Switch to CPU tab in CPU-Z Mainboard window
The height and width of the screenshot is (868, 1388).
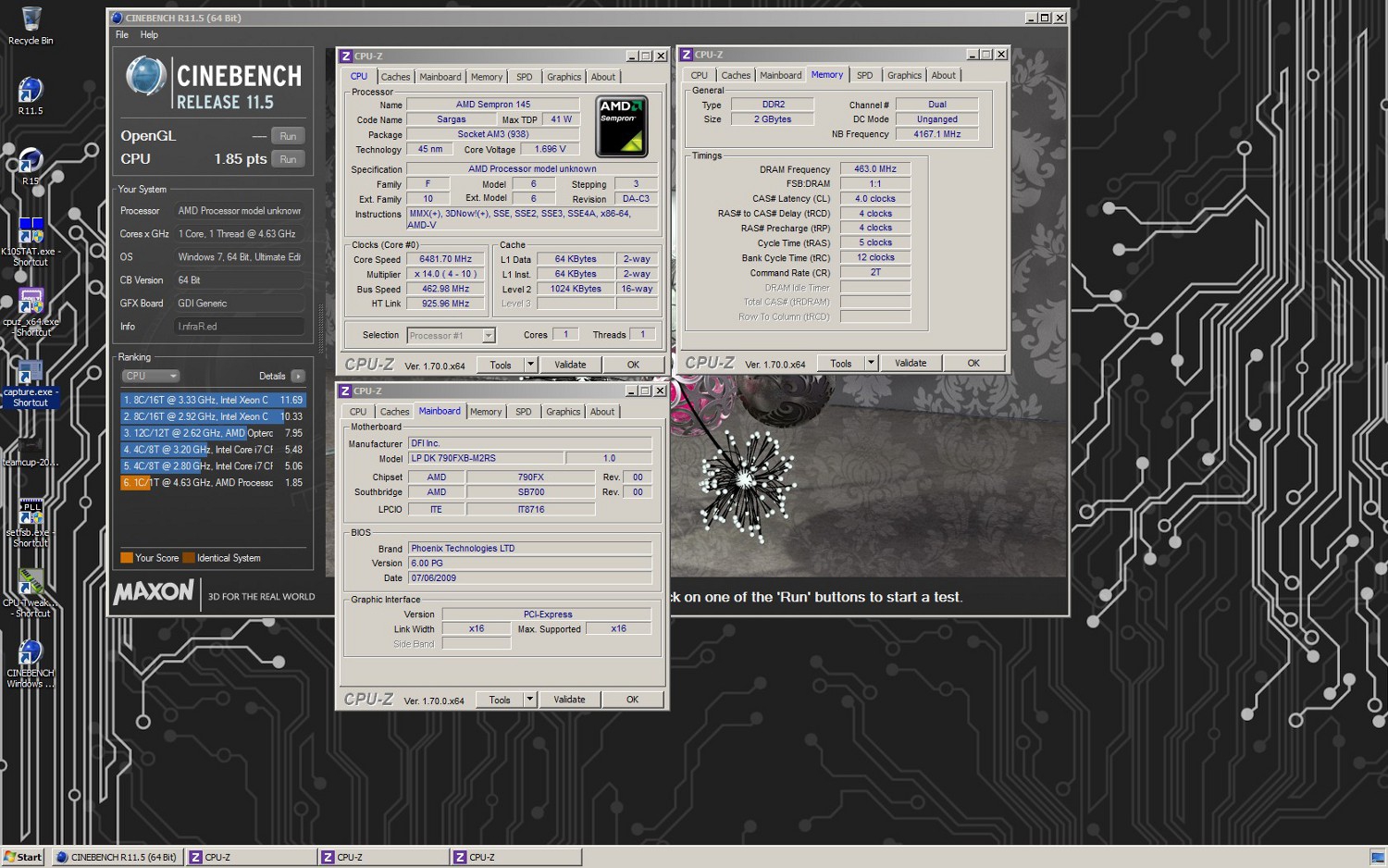(358, 412)
